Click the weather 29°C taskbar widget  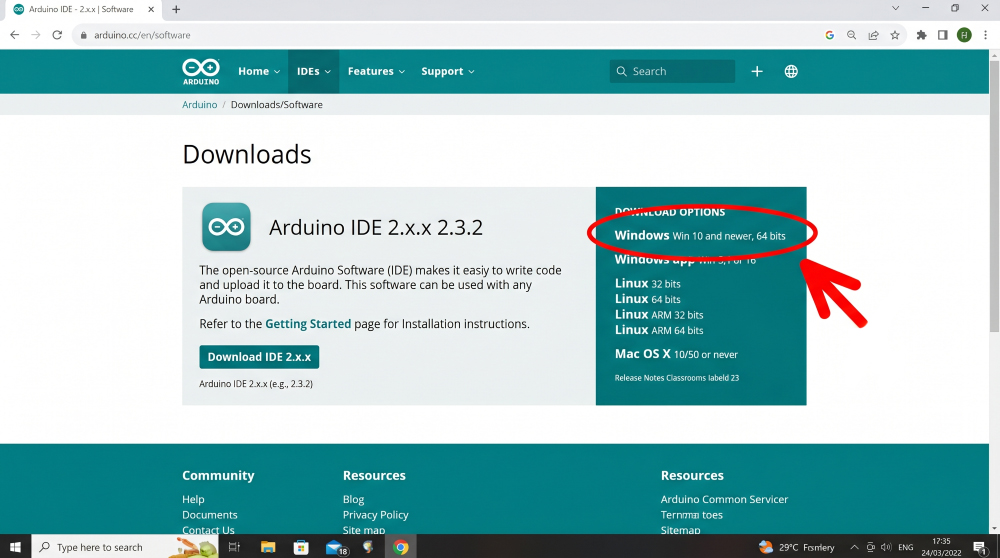click(x=797, y=547)
